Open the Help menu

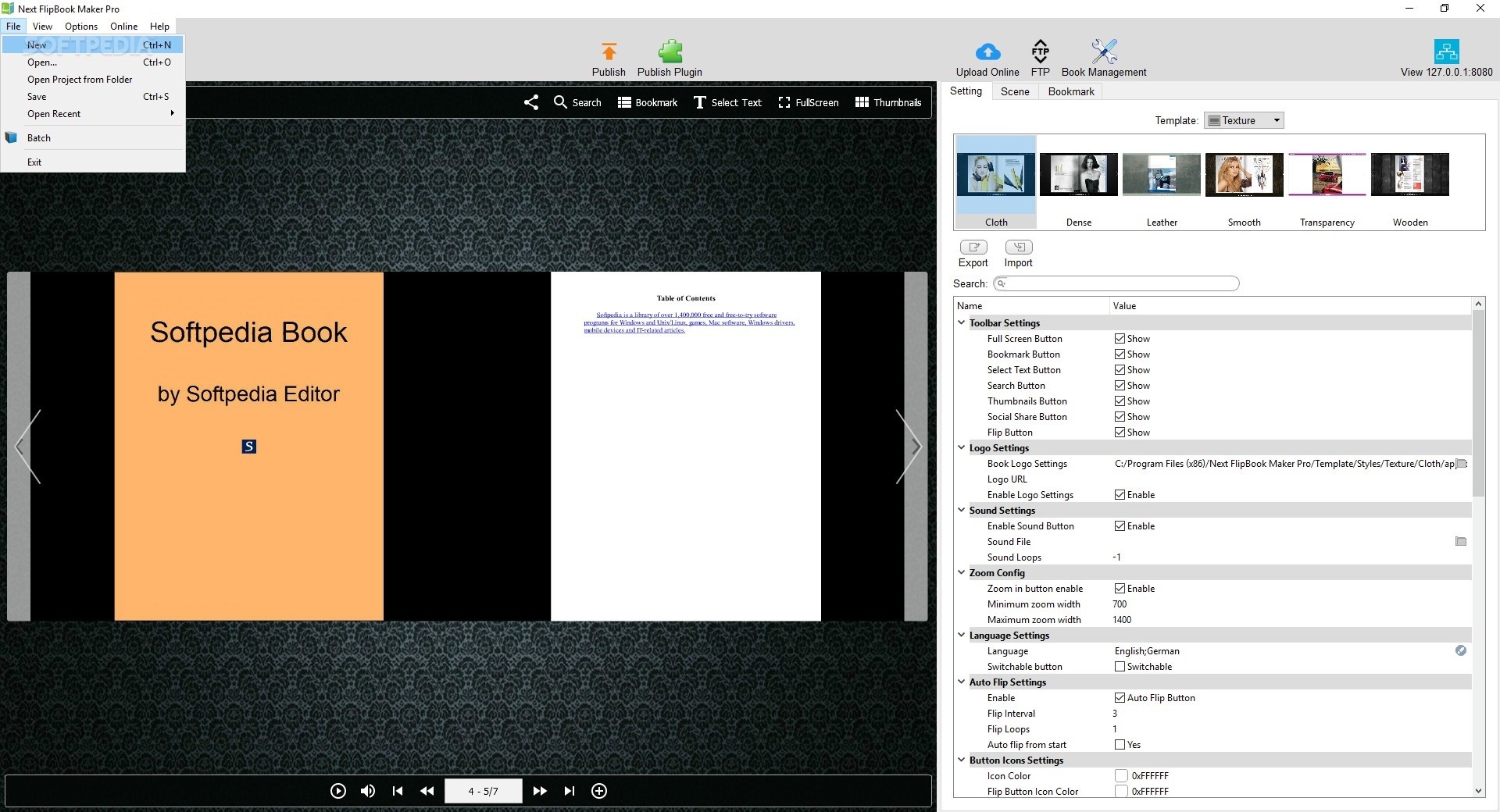(159, 27)
